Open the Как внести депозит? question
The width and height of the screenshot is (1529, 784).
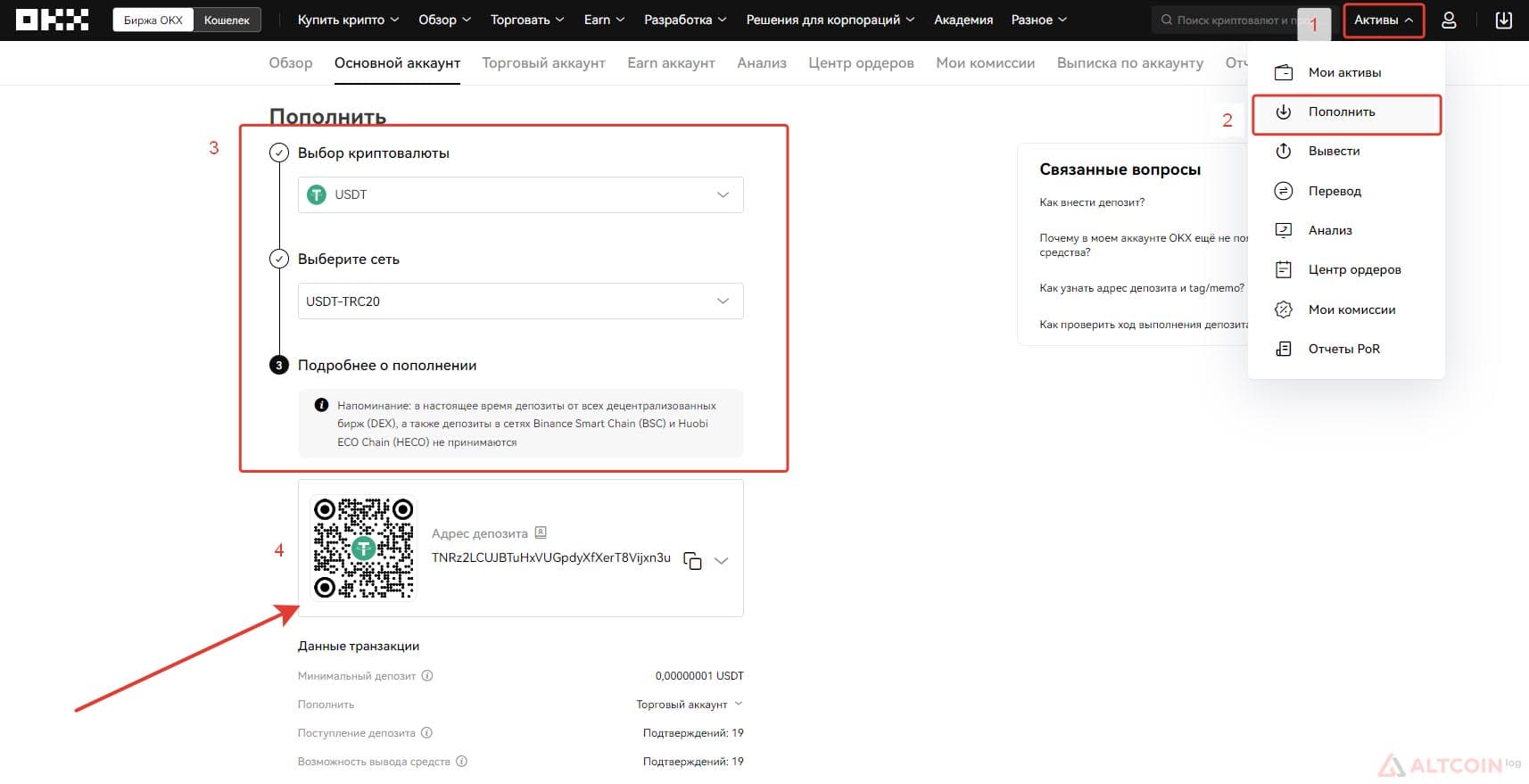[x=1092, y=202]
